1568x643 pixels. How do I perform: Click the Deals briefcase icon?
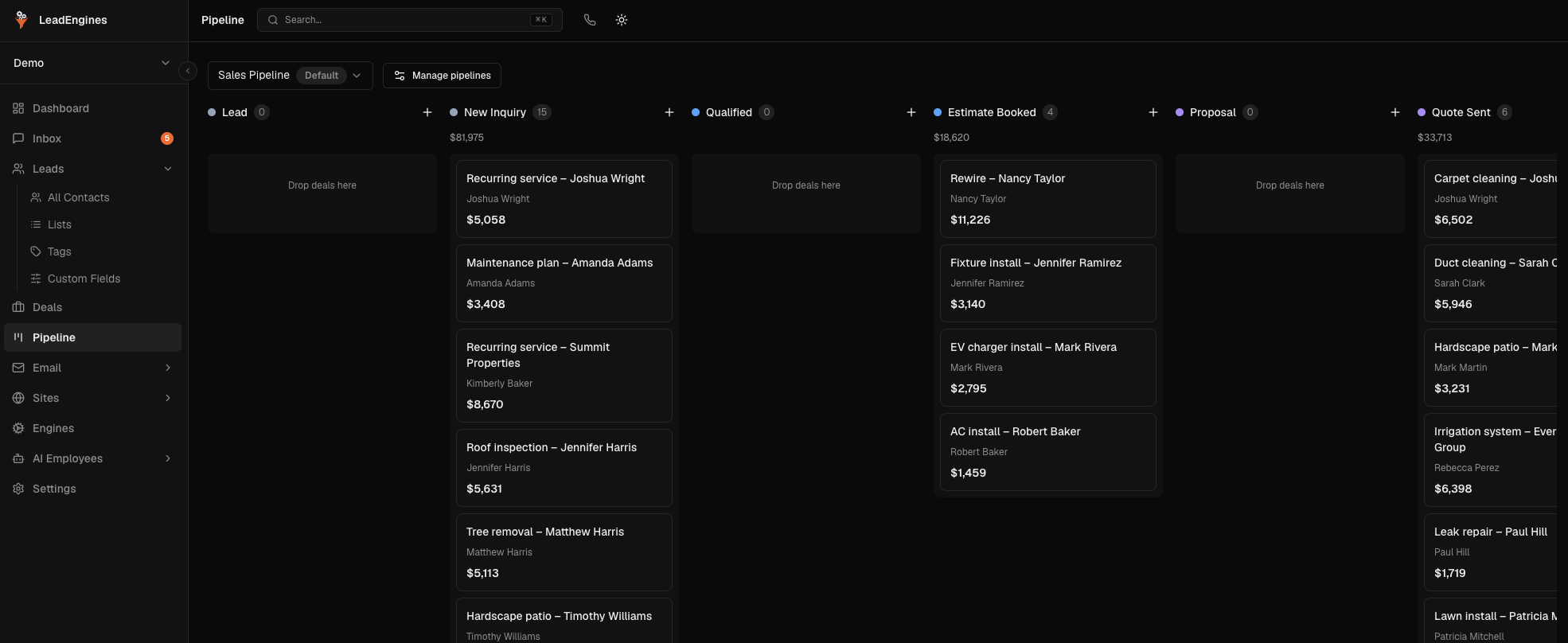point(18,307)
